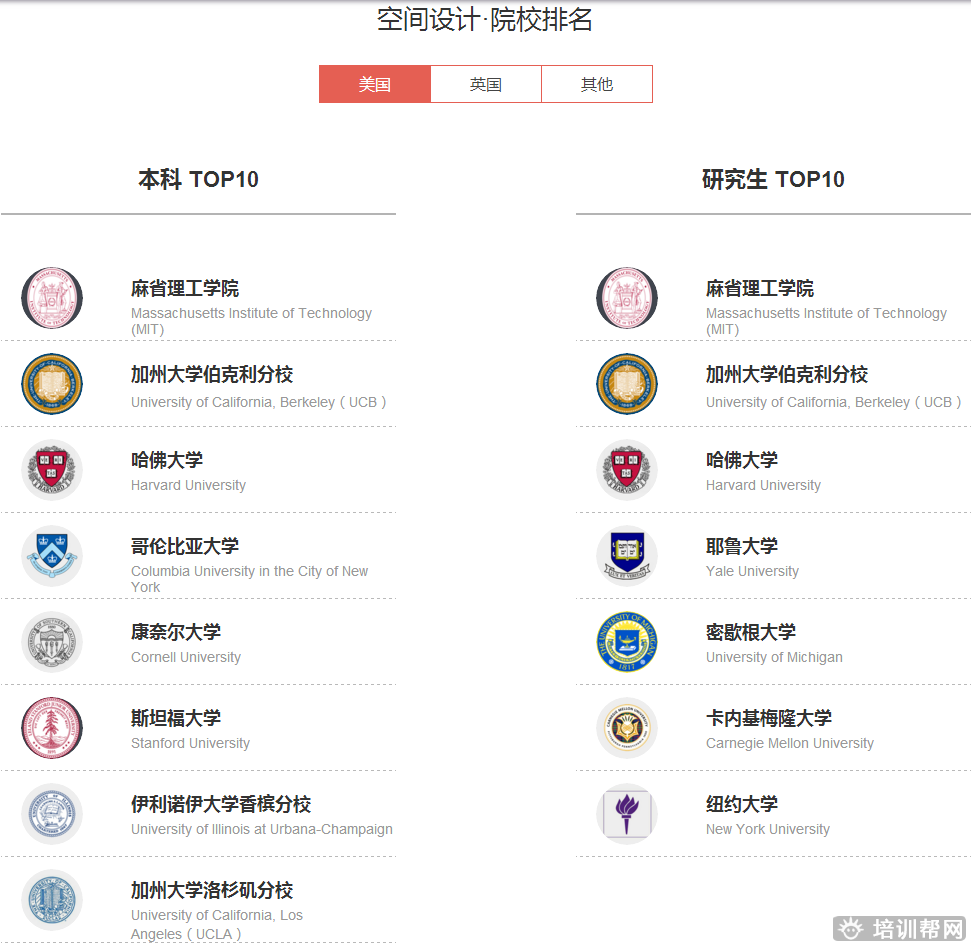The width and height of the screenshot is (971, 946).
Task: Open 纽约大学 entry
Action: pos(742,805)
